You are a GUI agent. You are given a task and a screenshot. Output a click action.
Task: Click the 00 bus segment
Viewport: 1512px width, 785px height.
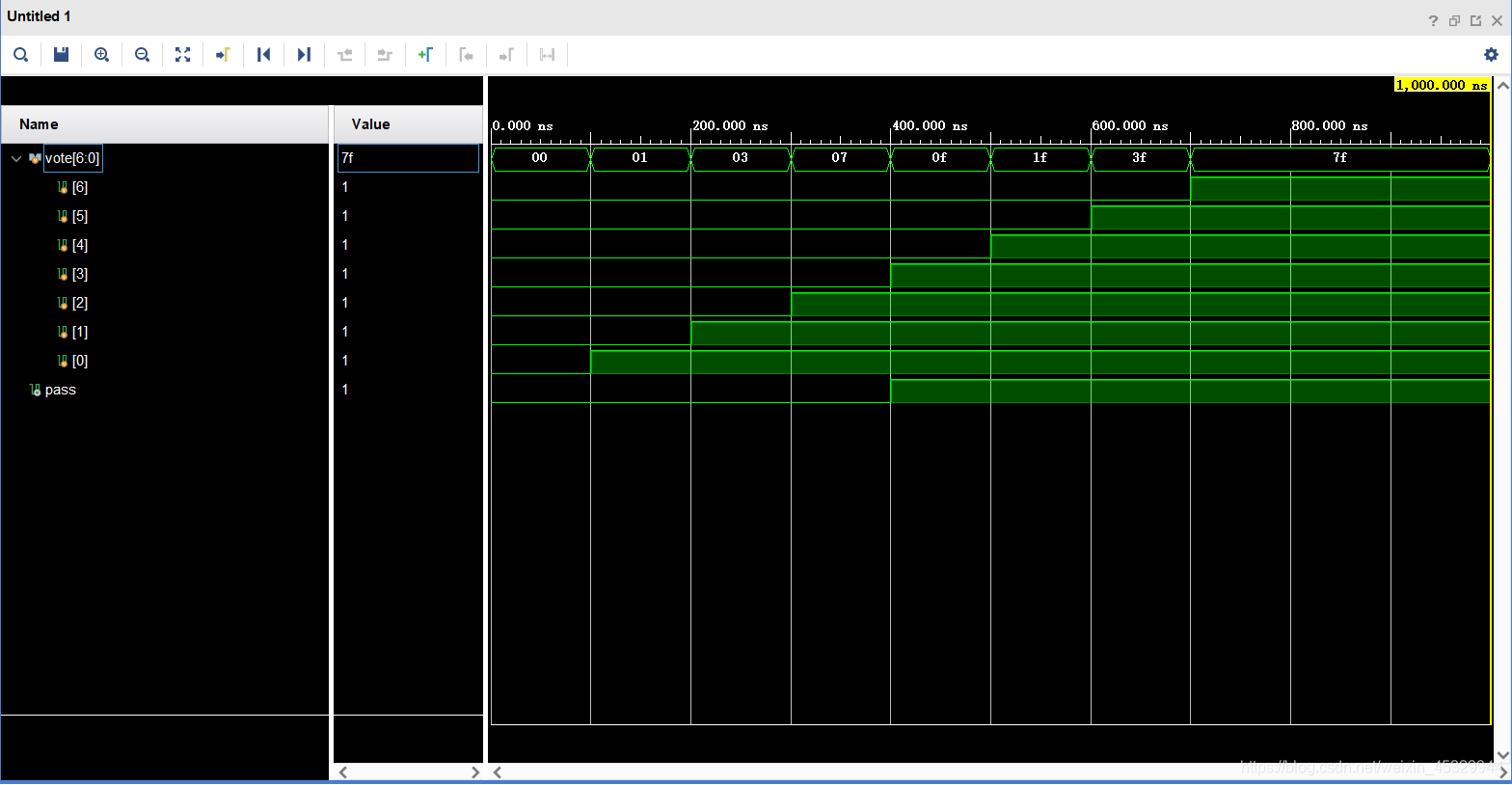click(540, 158)
